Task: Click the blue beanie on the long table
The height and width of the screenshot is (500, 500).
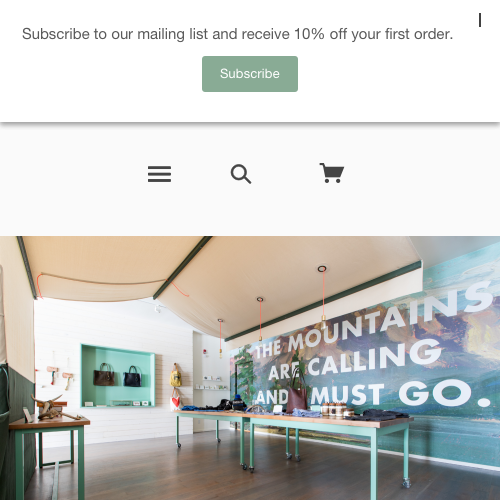Action: coord(238,401)
